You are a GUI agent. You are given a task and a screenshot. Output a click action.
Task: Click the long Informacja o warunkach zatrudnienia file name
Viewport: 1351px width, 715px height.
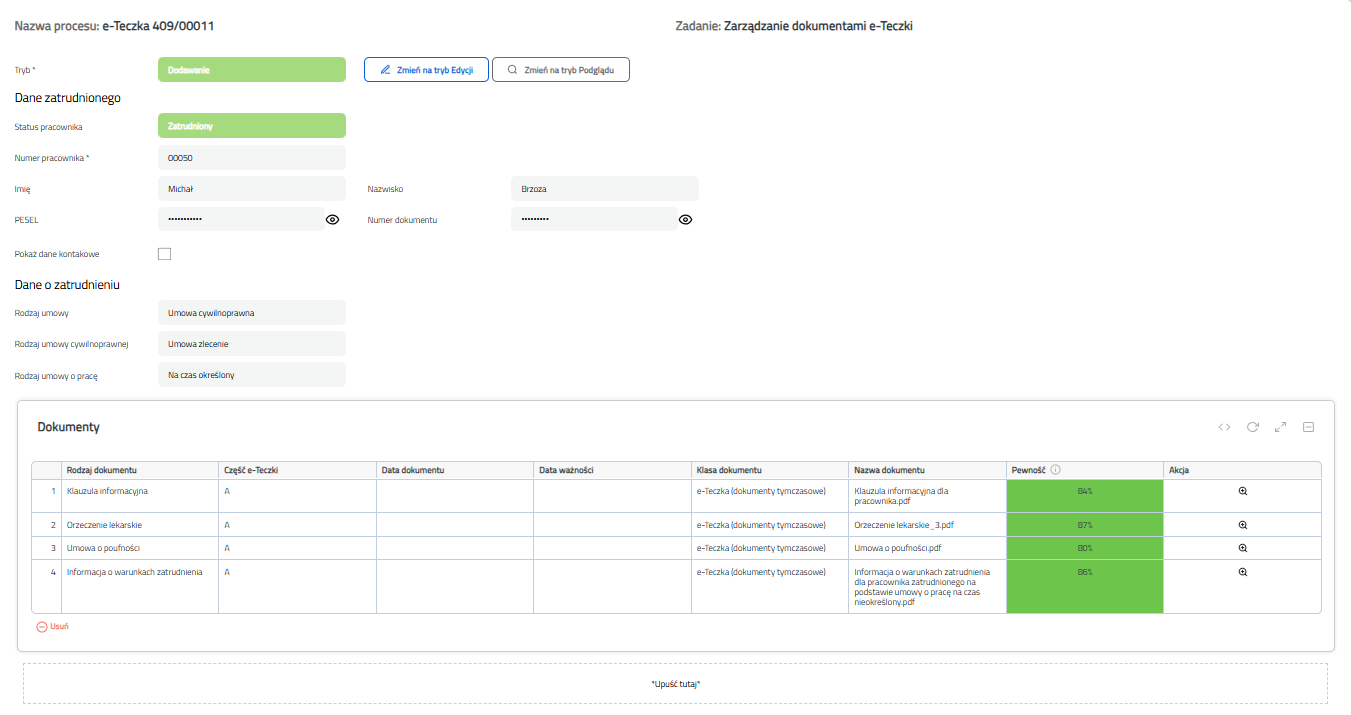(922, 587)
